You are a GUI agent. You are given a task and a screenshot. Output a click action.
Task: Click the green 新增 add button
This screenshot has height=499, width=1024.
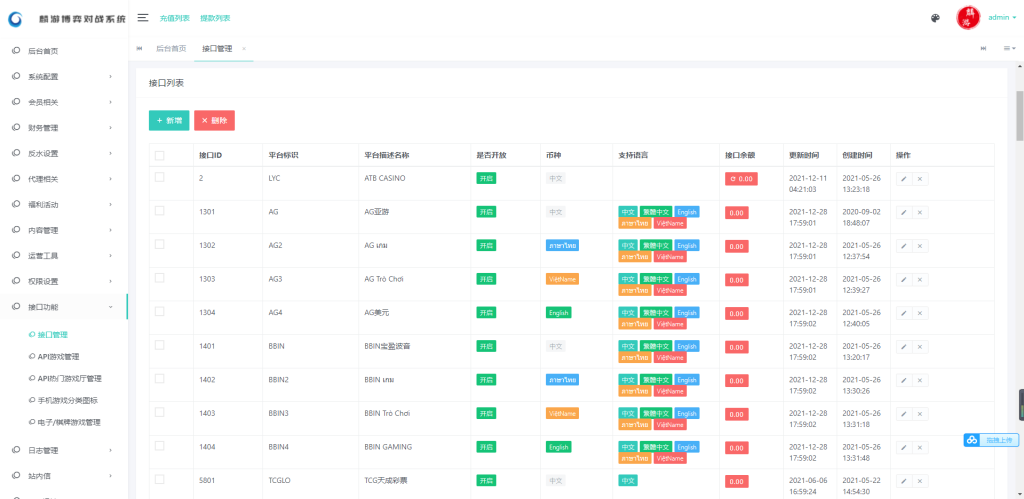[x=169, y=120]
